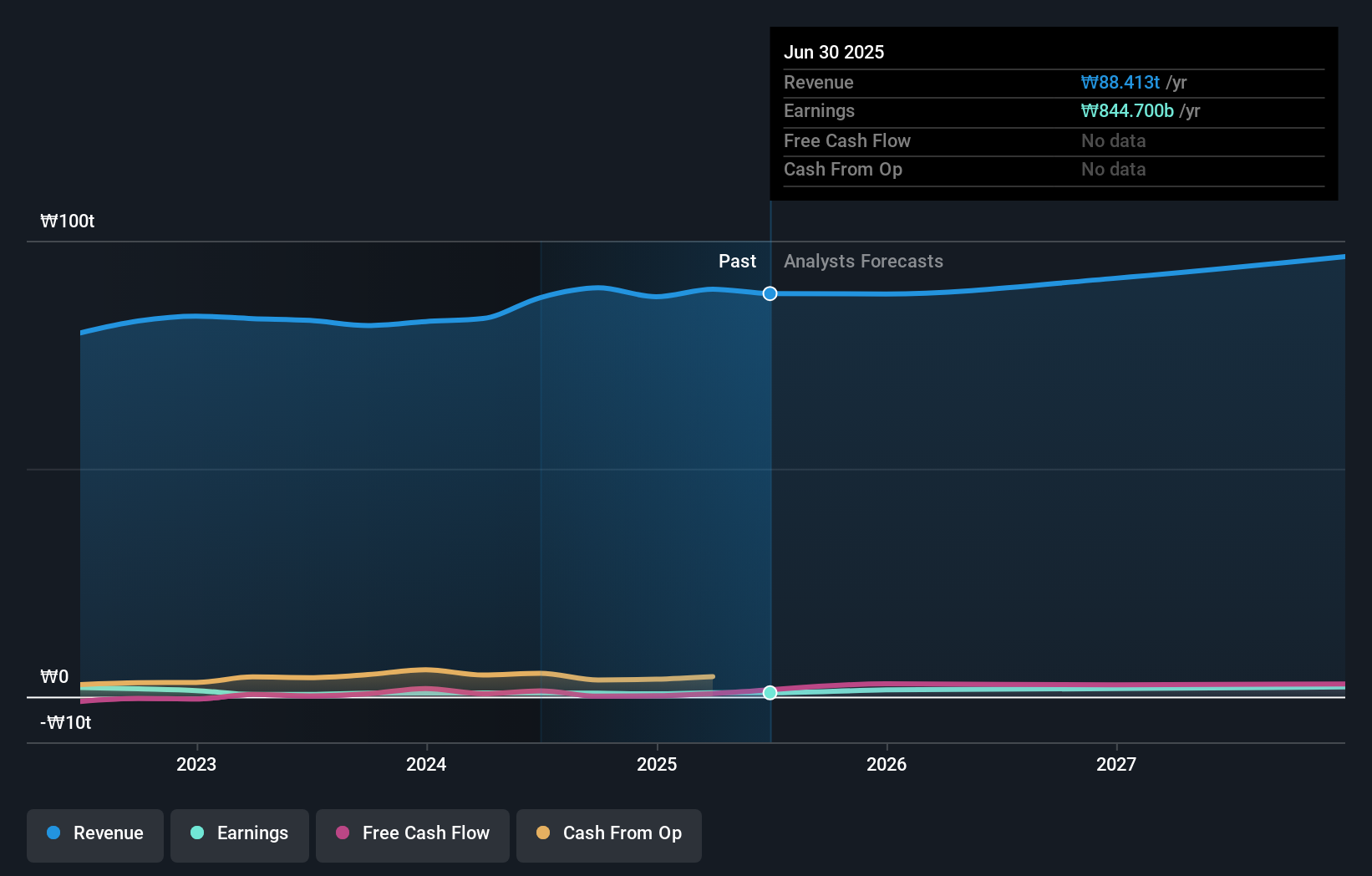Image resolution: width=1372 pixels, height=876 pixels.
Task: Select the revenue data point marker on the chart
Action: (x=769, y=293)
